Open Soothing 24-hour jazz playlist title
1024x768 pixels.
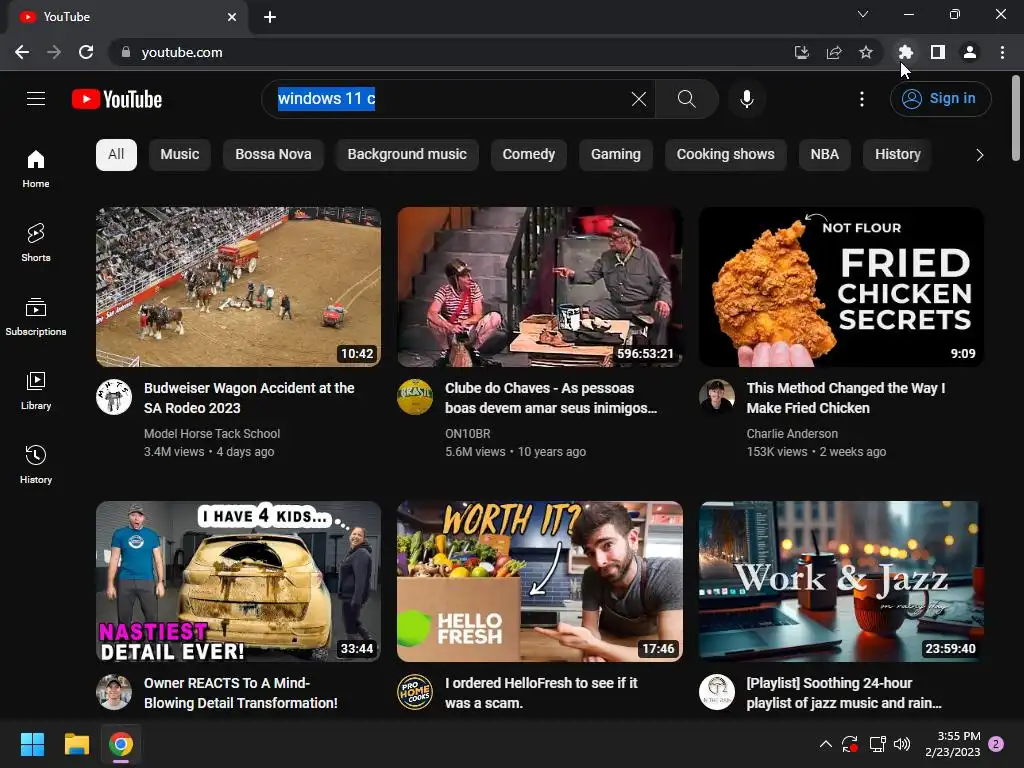tap(844, 693)
